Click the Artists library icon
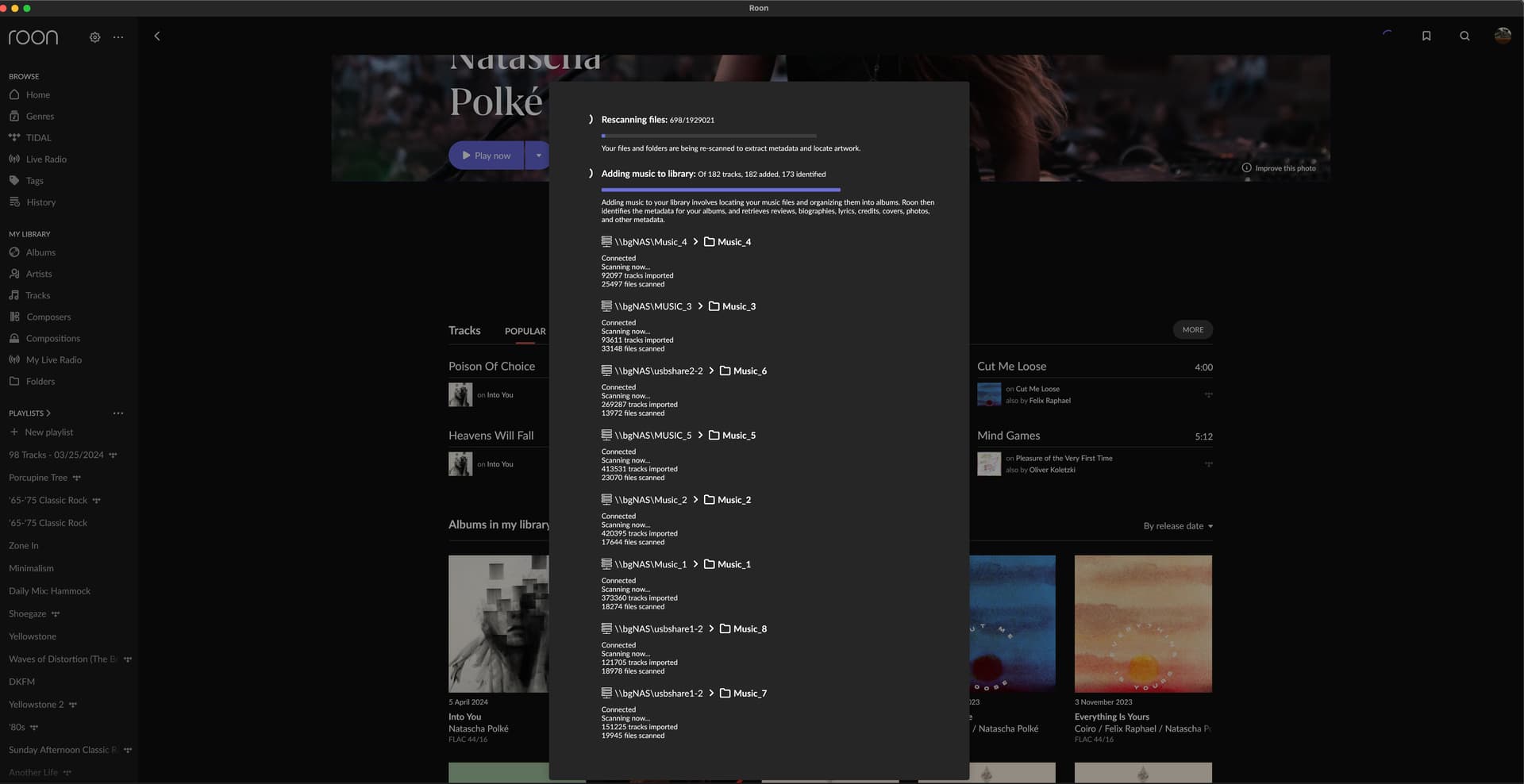 [14, 274]
